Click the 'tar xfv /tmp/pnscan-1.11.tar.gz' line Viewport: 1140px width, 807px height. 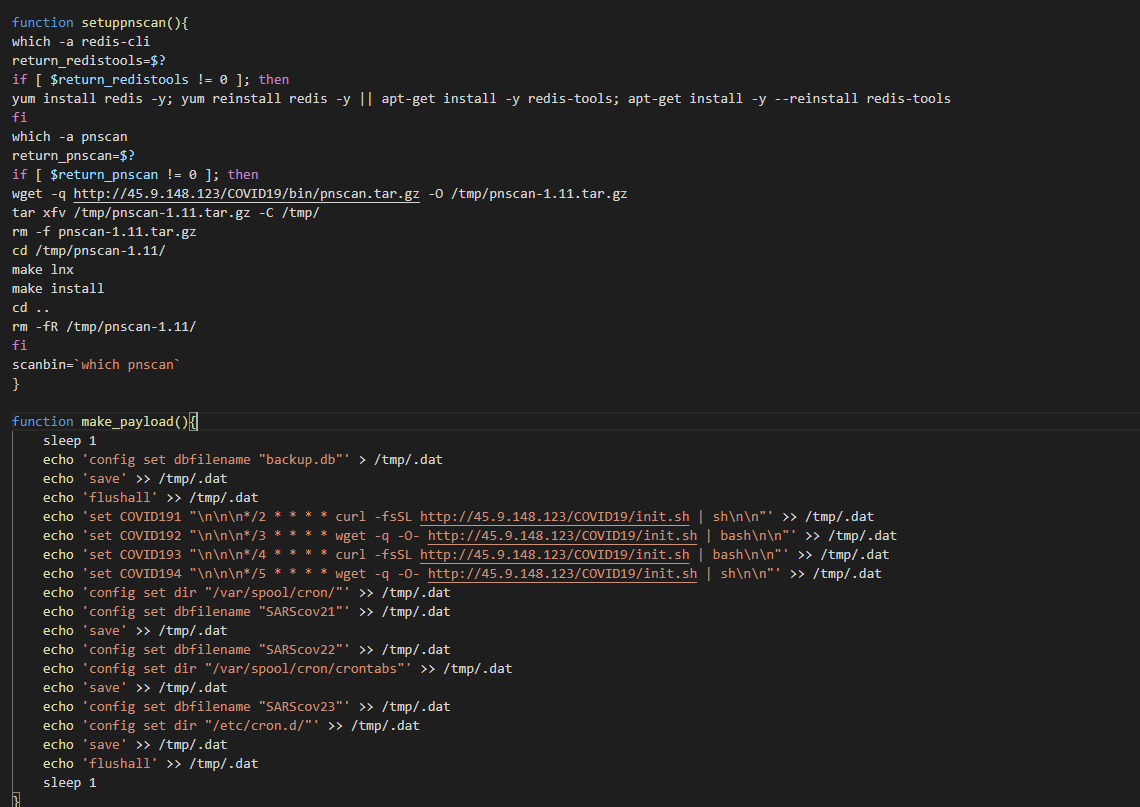click(166, 212)
